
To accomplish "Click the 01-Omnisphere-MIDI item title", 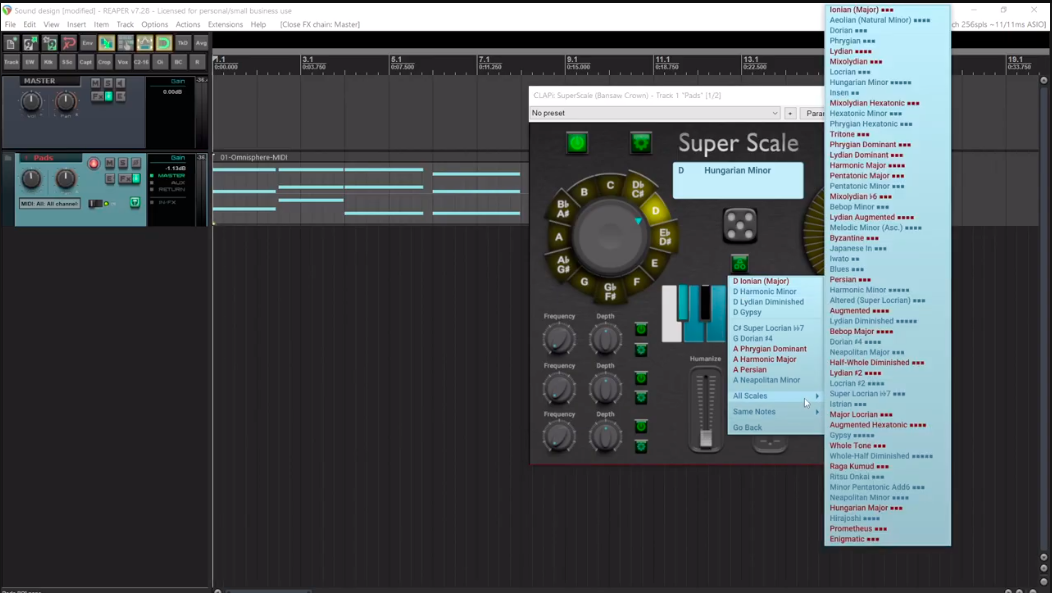I will [254, 158].
